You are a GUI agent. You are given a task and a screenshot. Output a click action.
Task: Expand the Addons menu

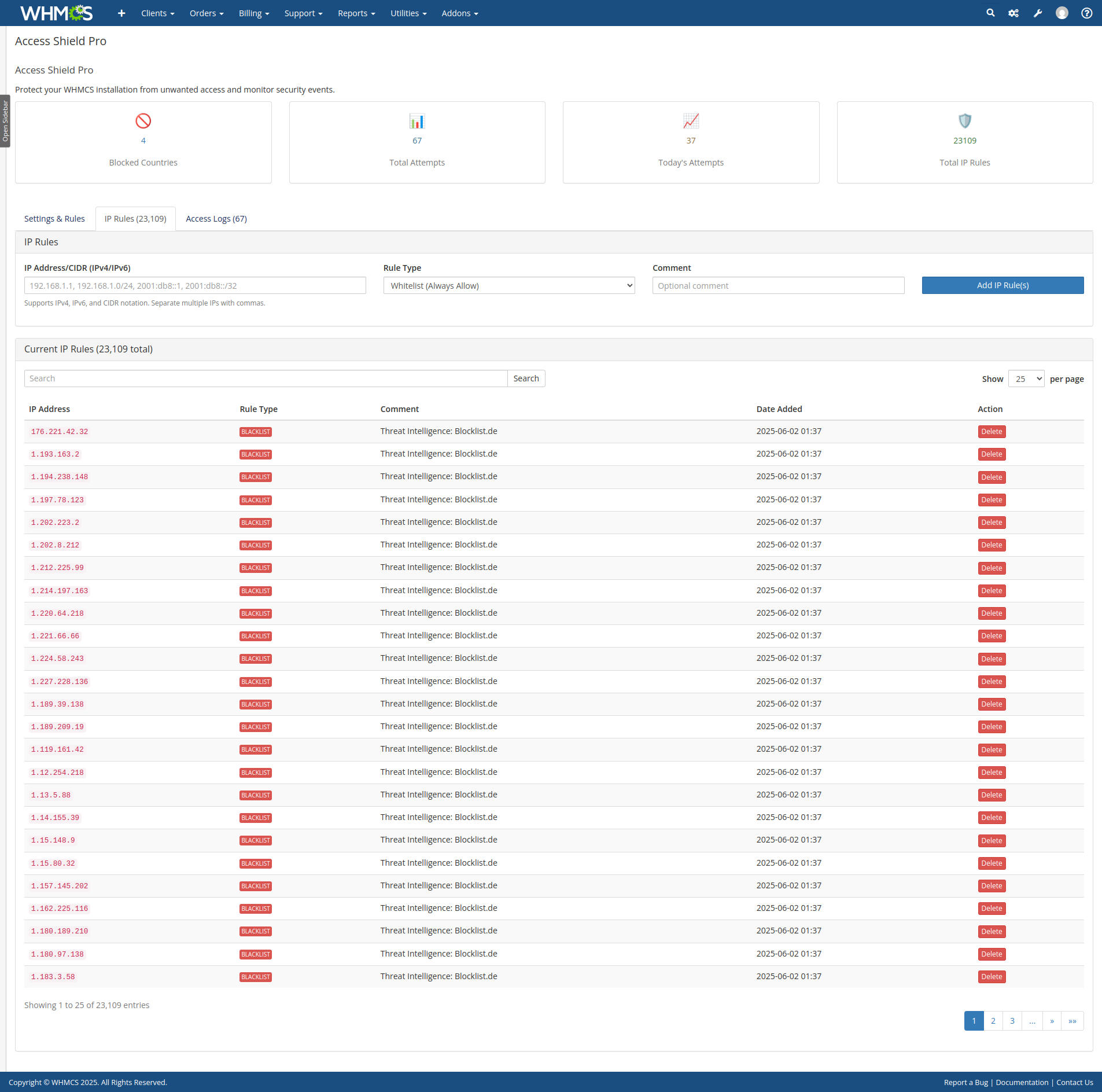coord(460,13)
